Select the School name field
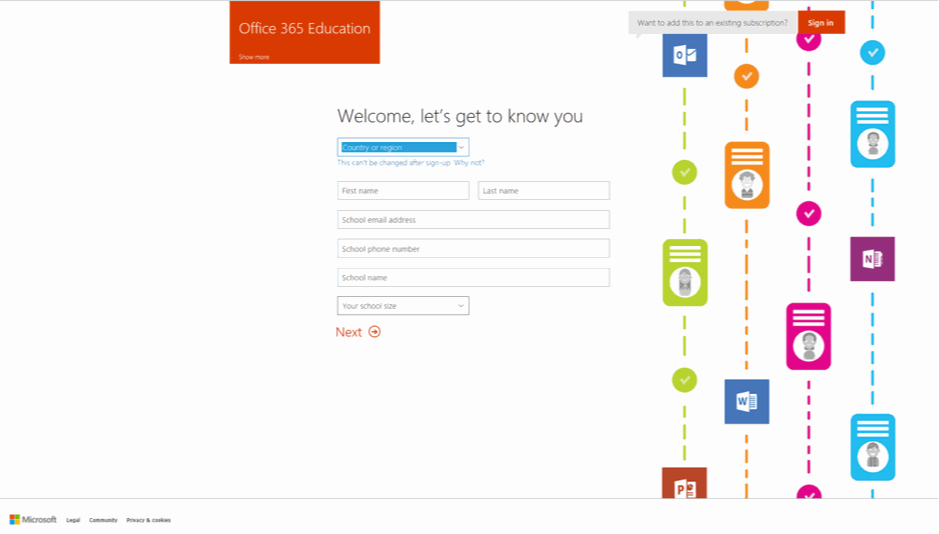939x534 pixels. point(474,278)
